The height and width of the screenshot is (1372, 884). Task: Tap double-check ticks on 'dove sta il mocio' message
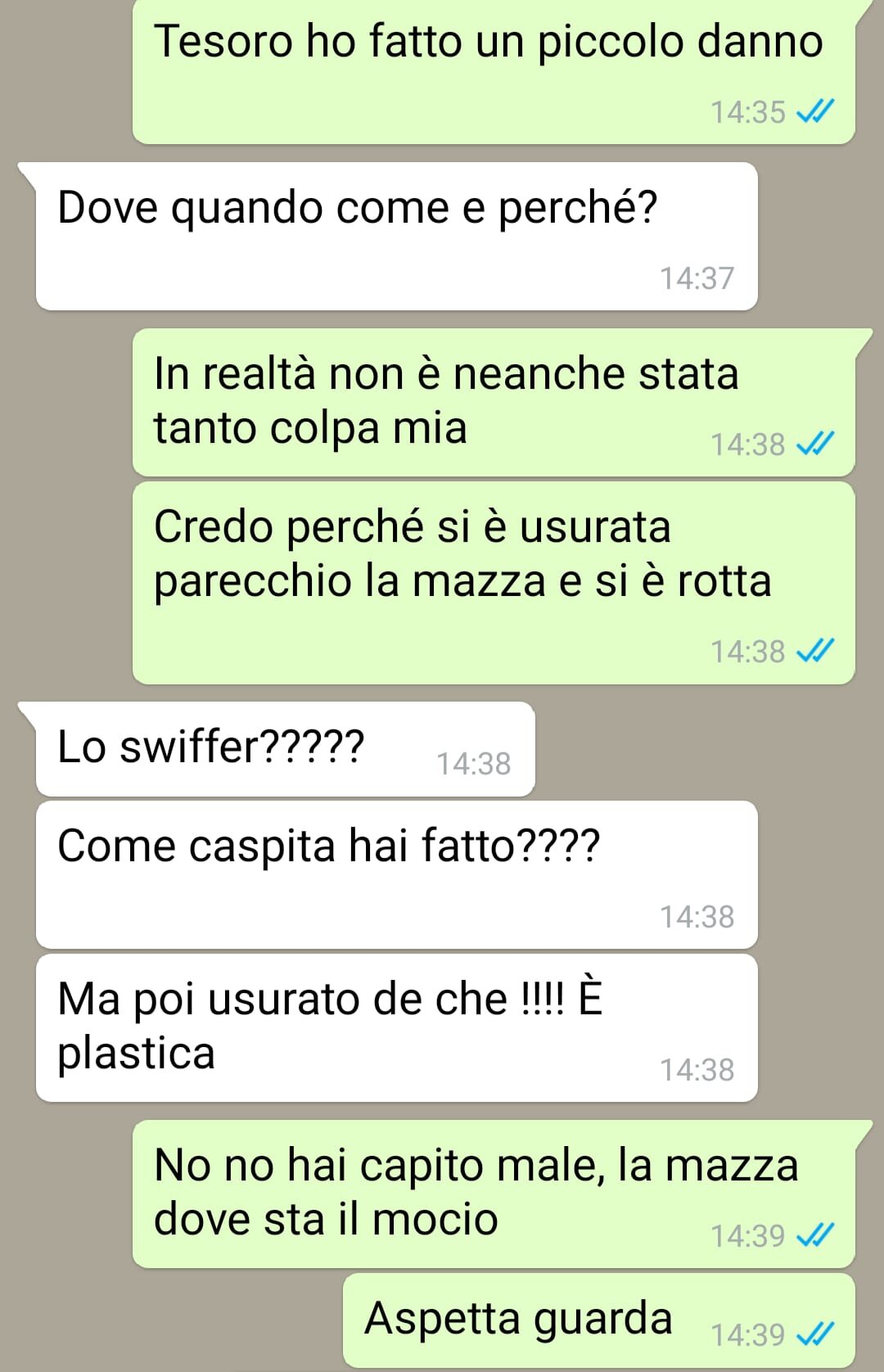coord(815,1235)
